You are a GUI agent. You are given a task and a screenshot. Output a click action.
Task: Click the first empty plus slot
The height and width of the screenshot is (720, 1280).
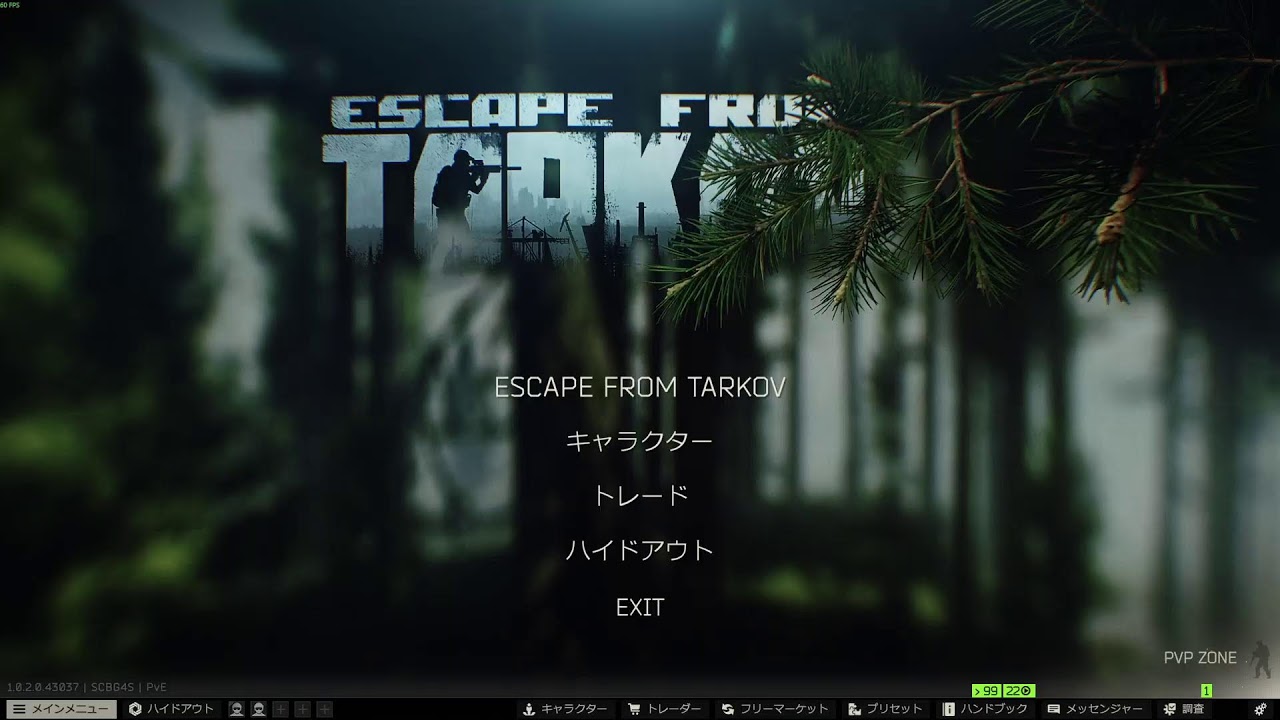pos(281,709)
